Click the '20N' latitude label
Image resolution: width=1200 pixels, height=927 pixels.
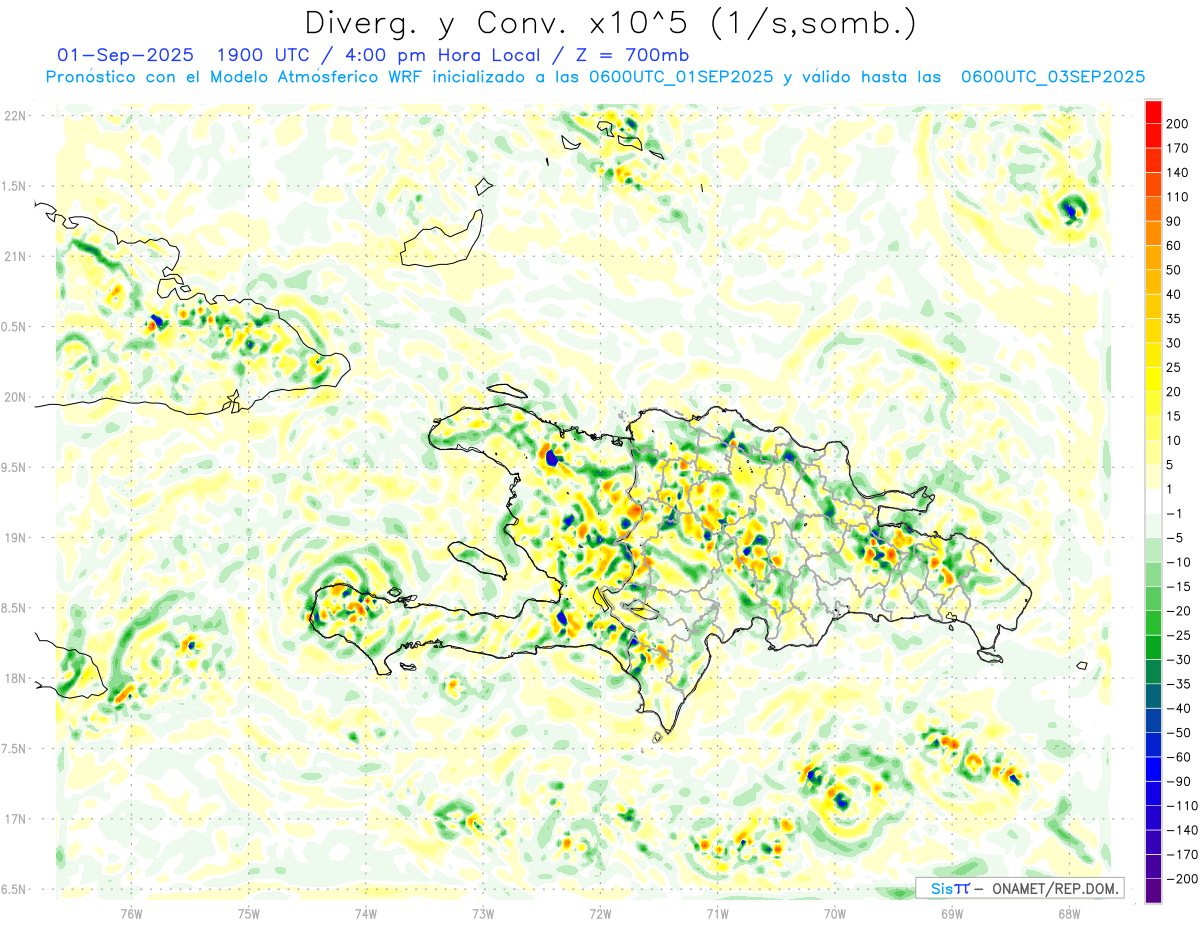click(15, 397)
